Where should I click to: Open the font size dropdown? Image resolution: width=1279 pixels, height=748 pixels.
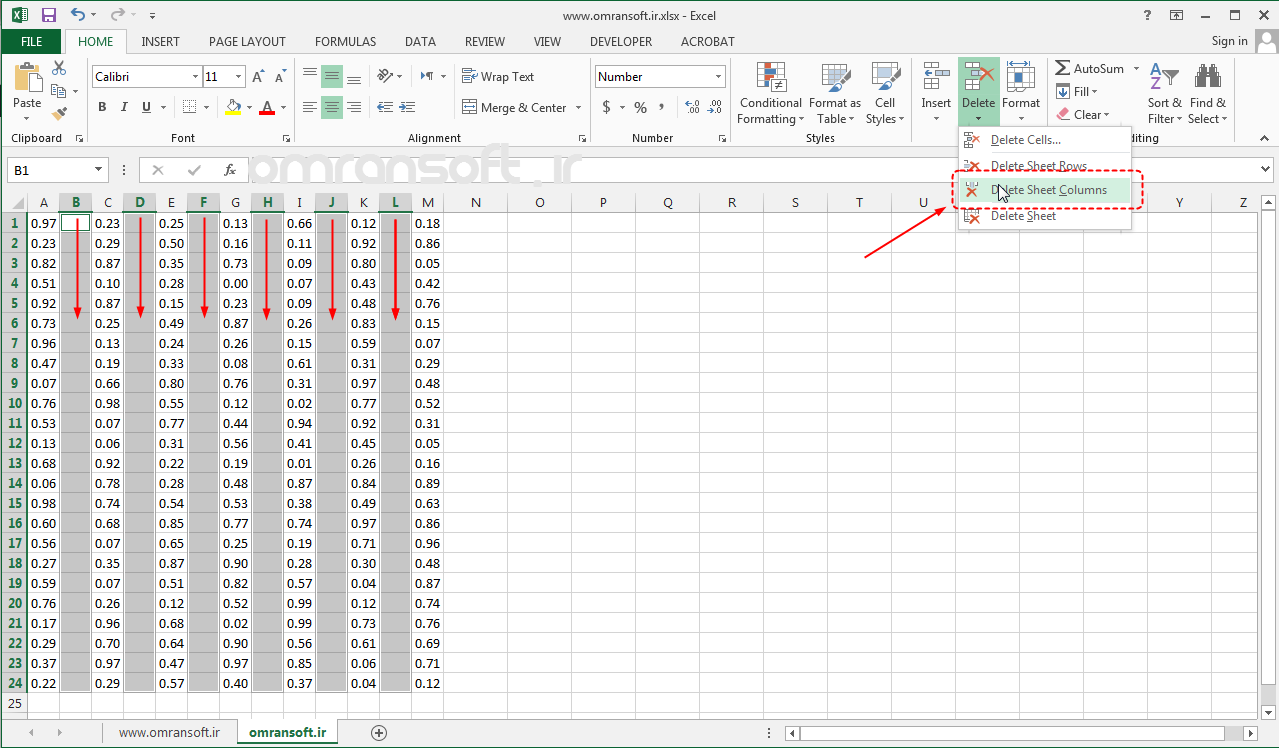tap(239, 77)
